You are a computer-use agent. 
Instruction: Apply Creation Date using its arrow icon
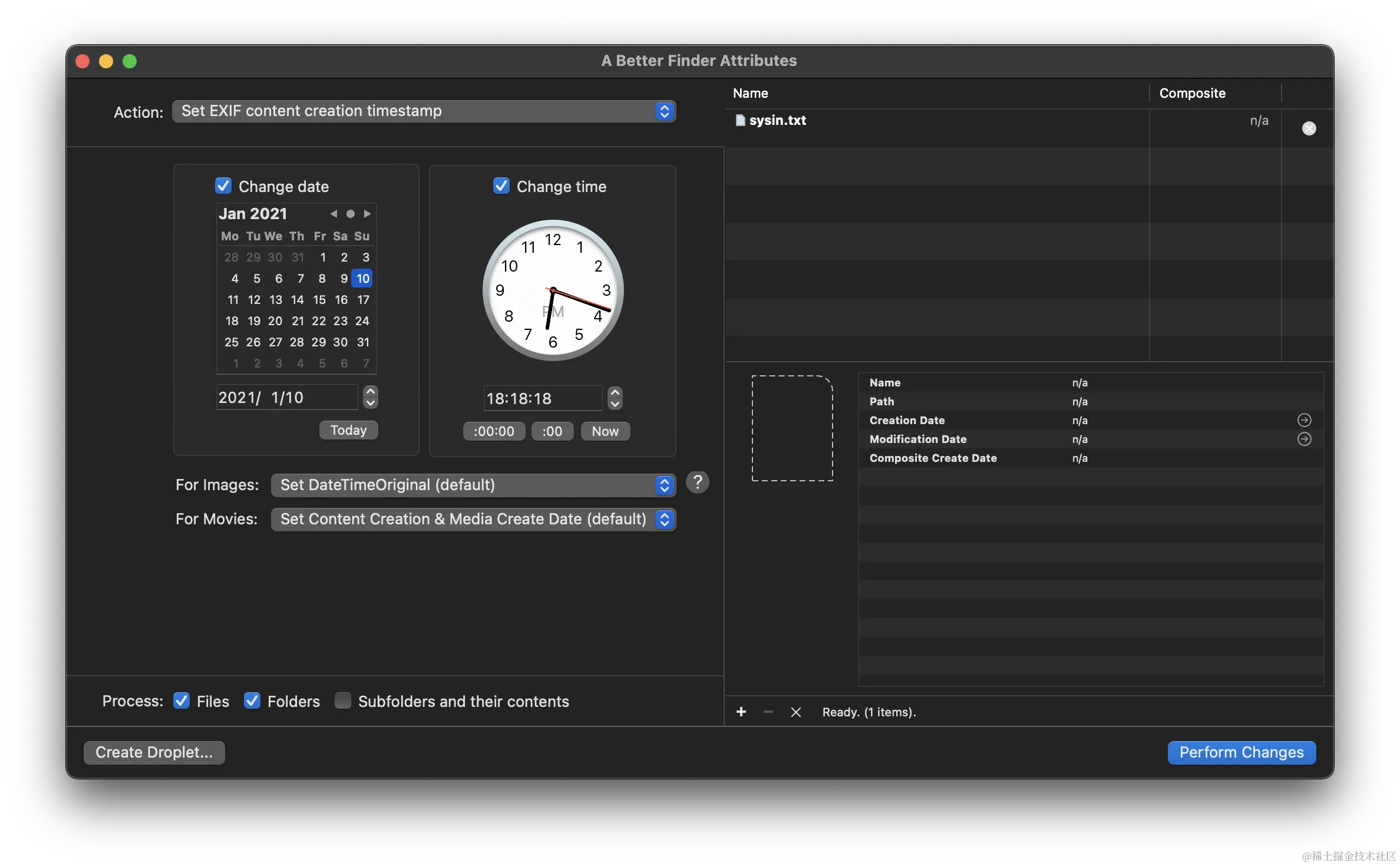click(x=1304, y=420)
